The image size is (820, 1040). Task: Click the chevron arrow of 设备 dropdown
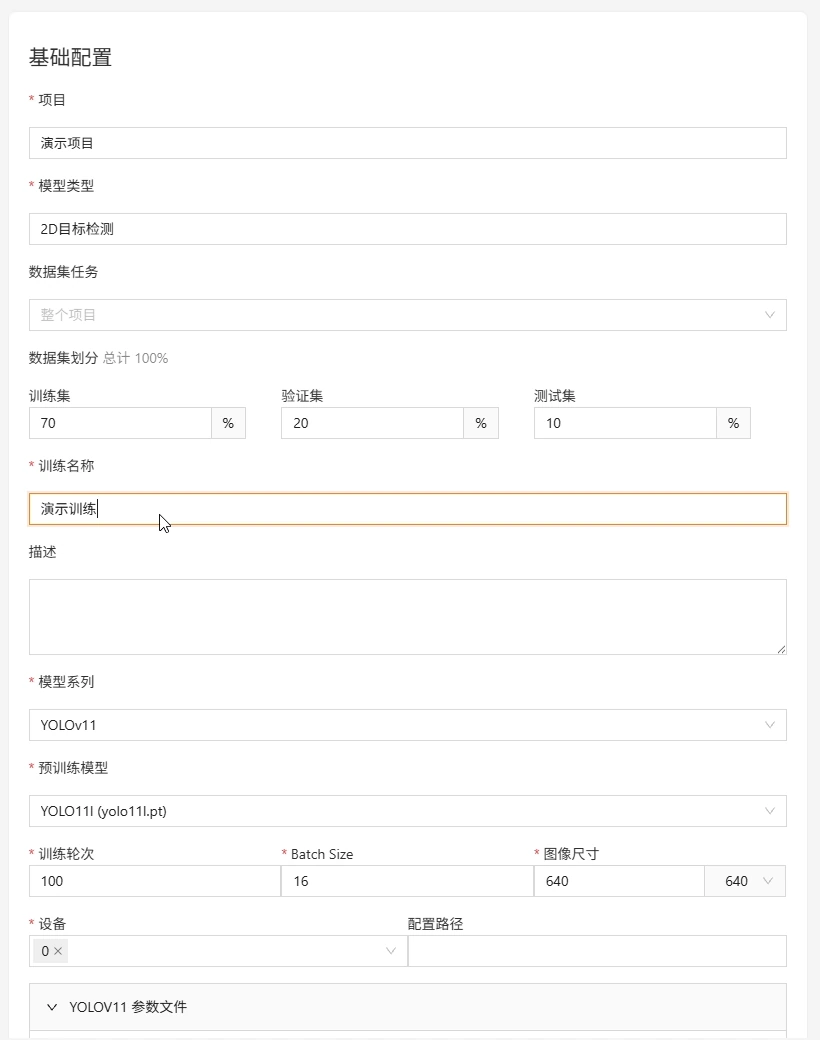pyautogui.click(x=391, y=951)
